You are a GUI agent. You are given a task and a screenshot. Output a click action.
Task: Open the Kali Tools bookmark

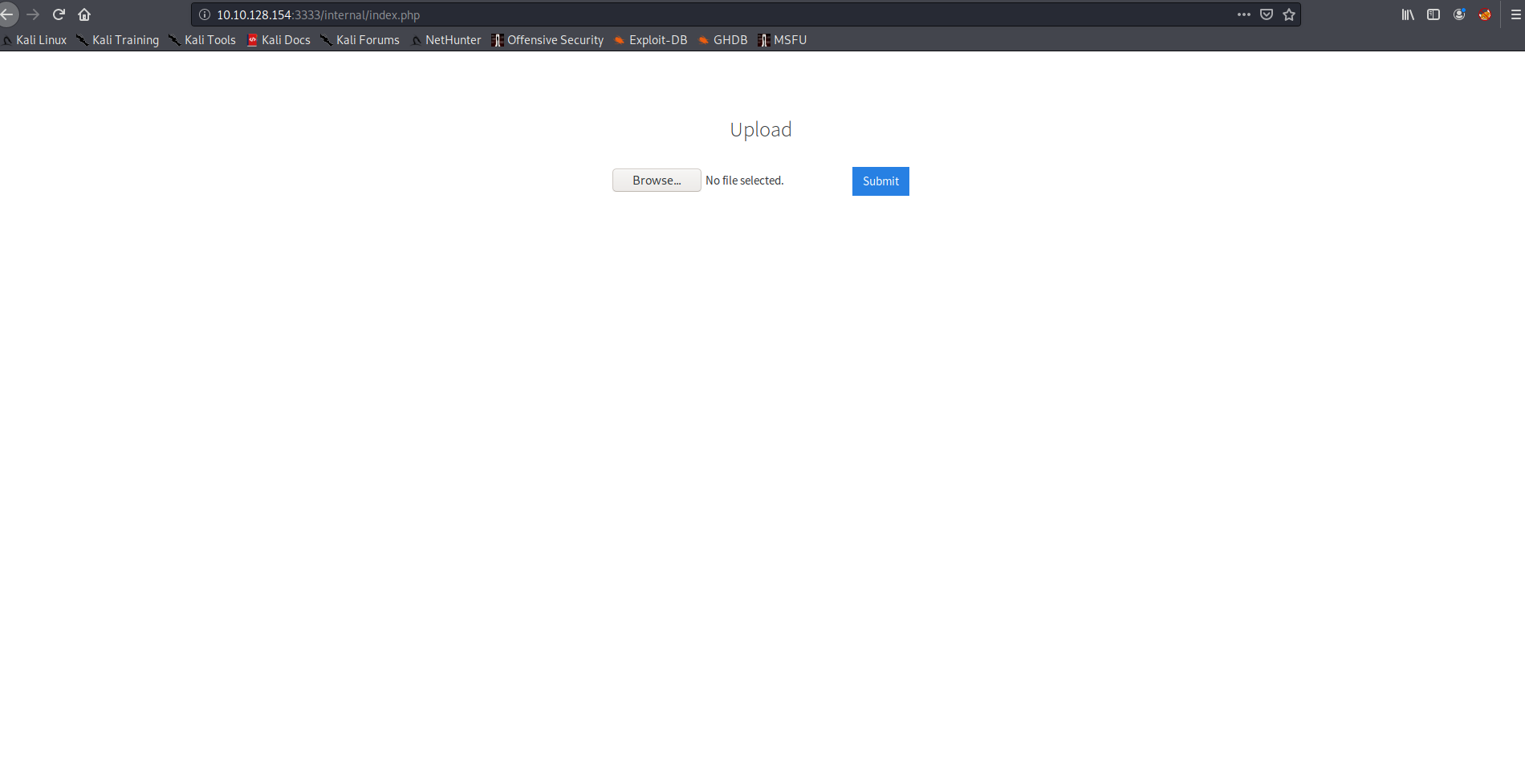pos(203,40)
